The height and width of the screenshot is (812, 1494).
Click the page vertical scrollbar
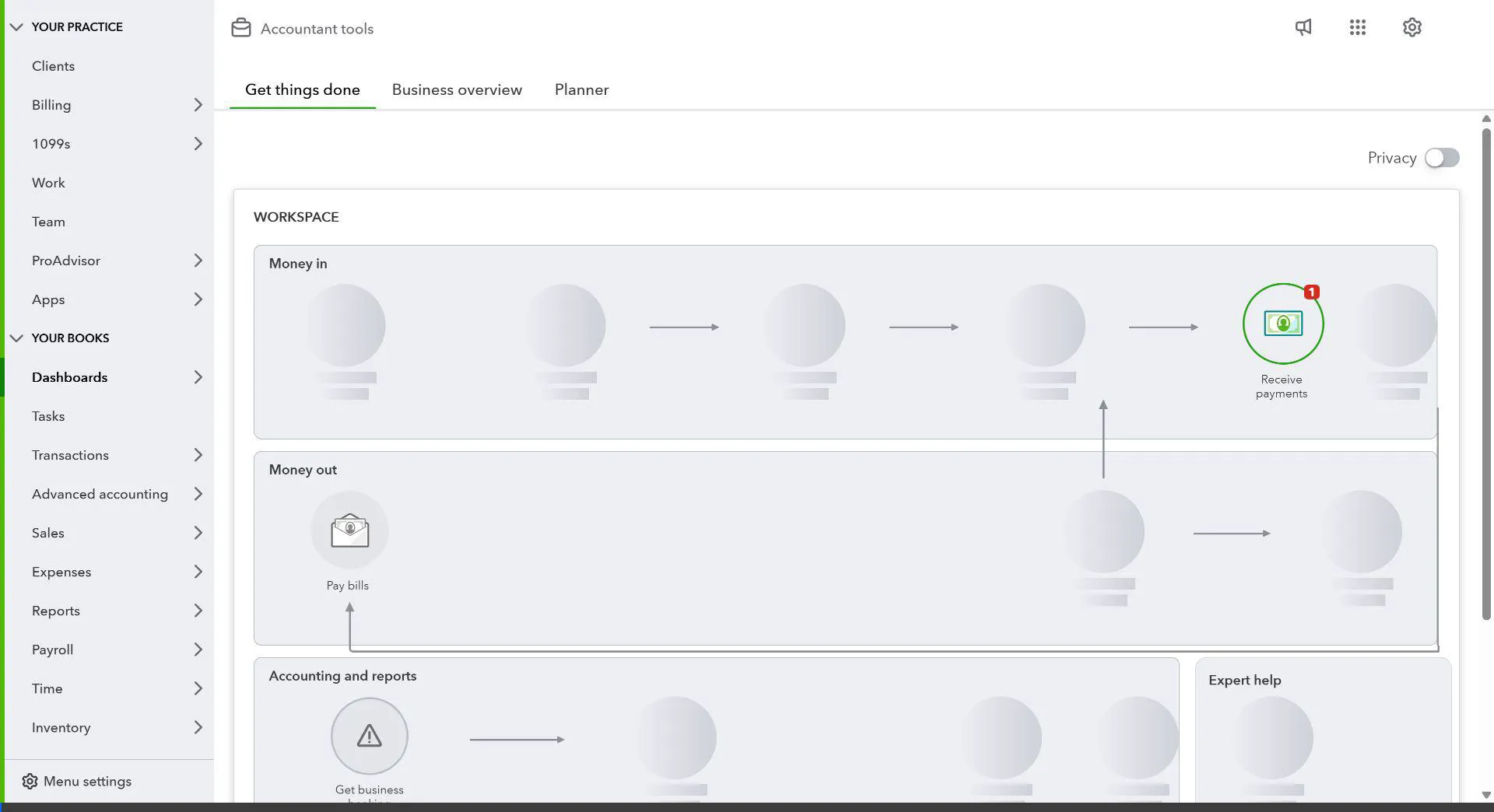[1486, 373]
